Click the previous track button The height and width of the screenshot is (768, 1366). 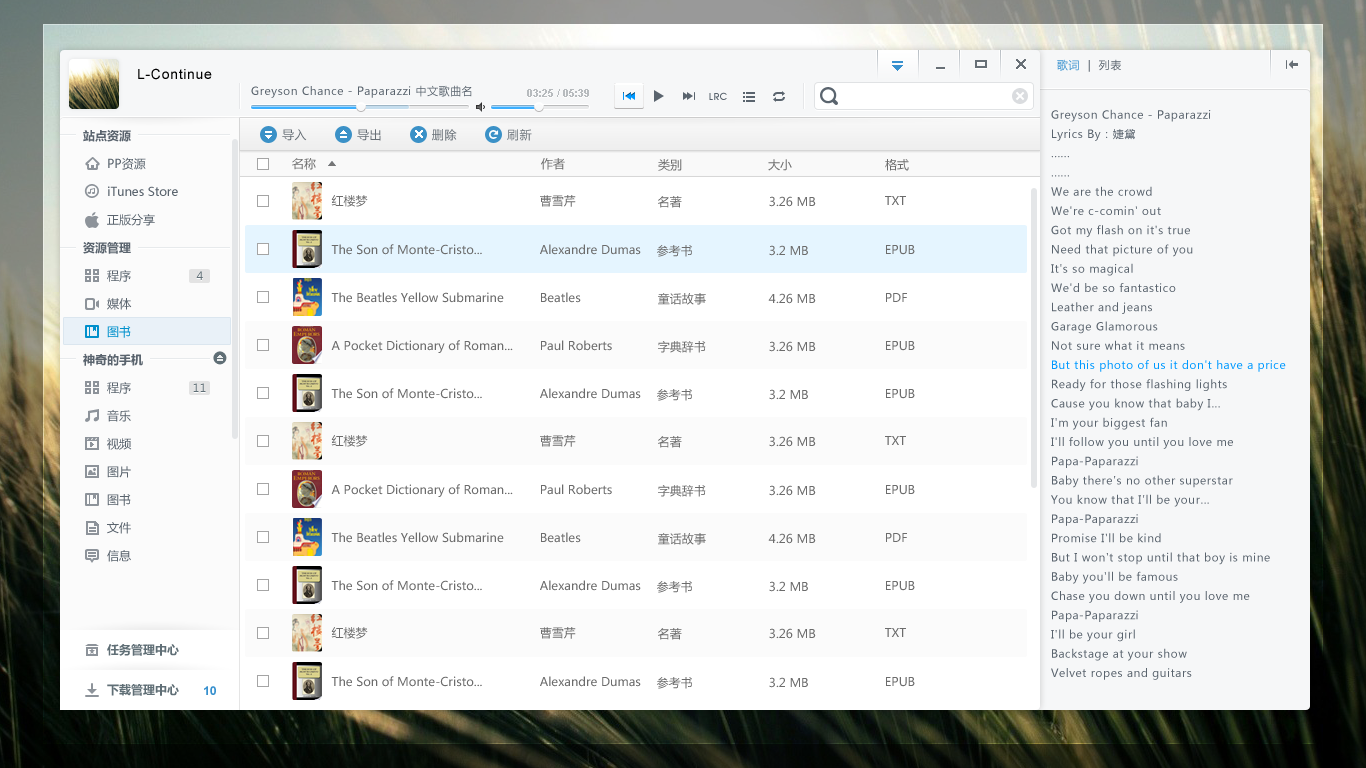coord(629,96)
